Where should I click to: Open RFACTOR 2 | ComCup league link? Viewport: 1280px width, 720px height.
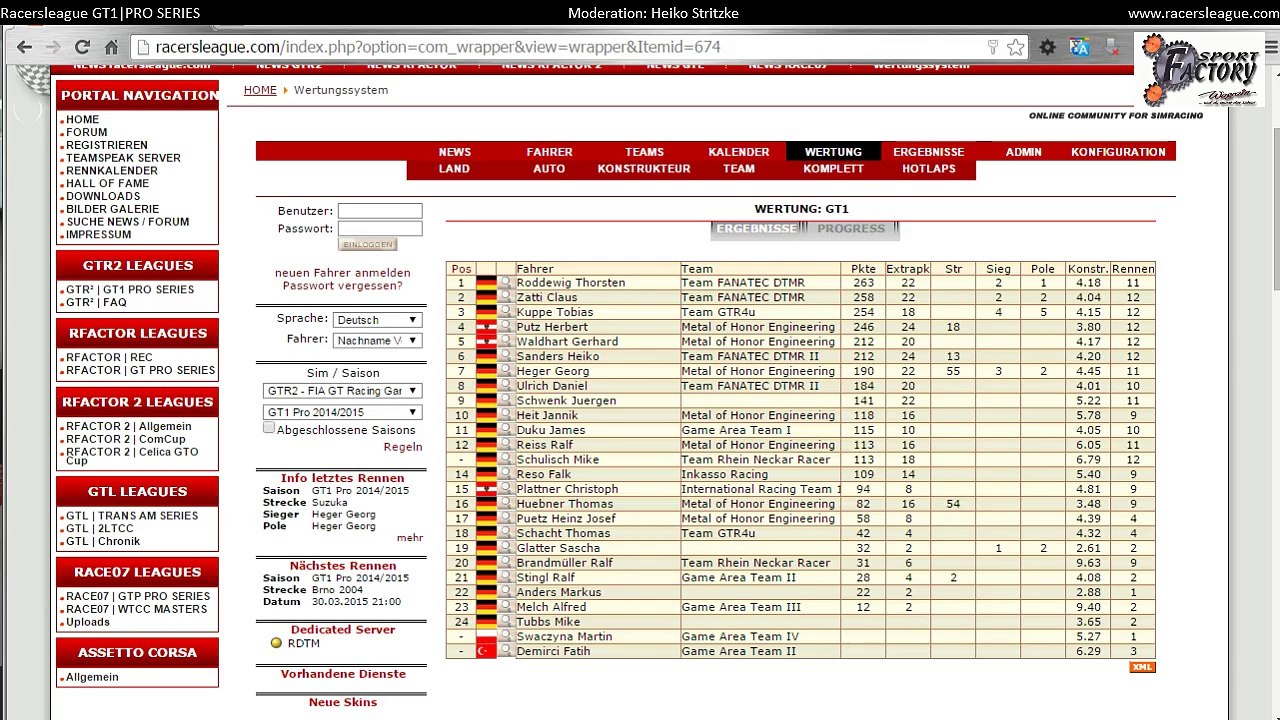click(x=126, y=439)
